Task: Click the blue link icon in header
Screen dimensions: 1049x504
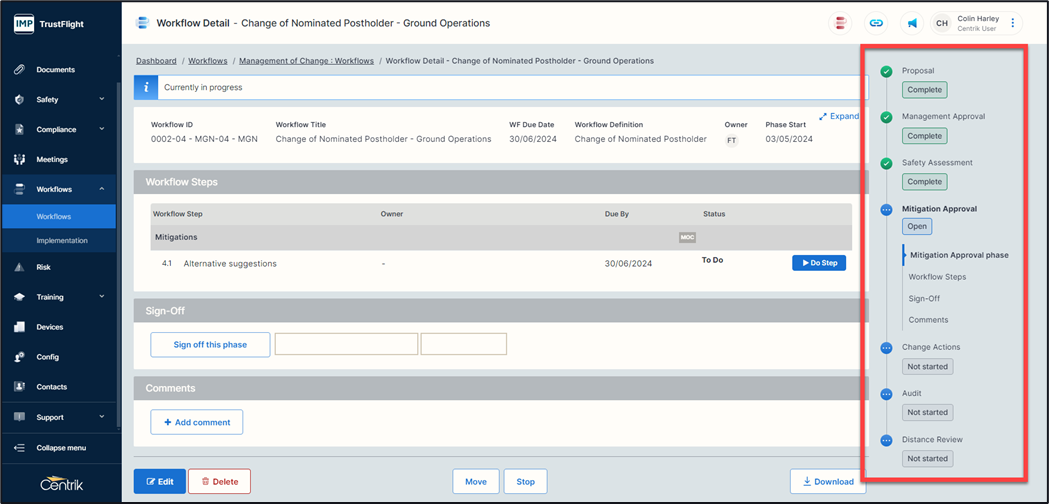Action: [876, 23]
